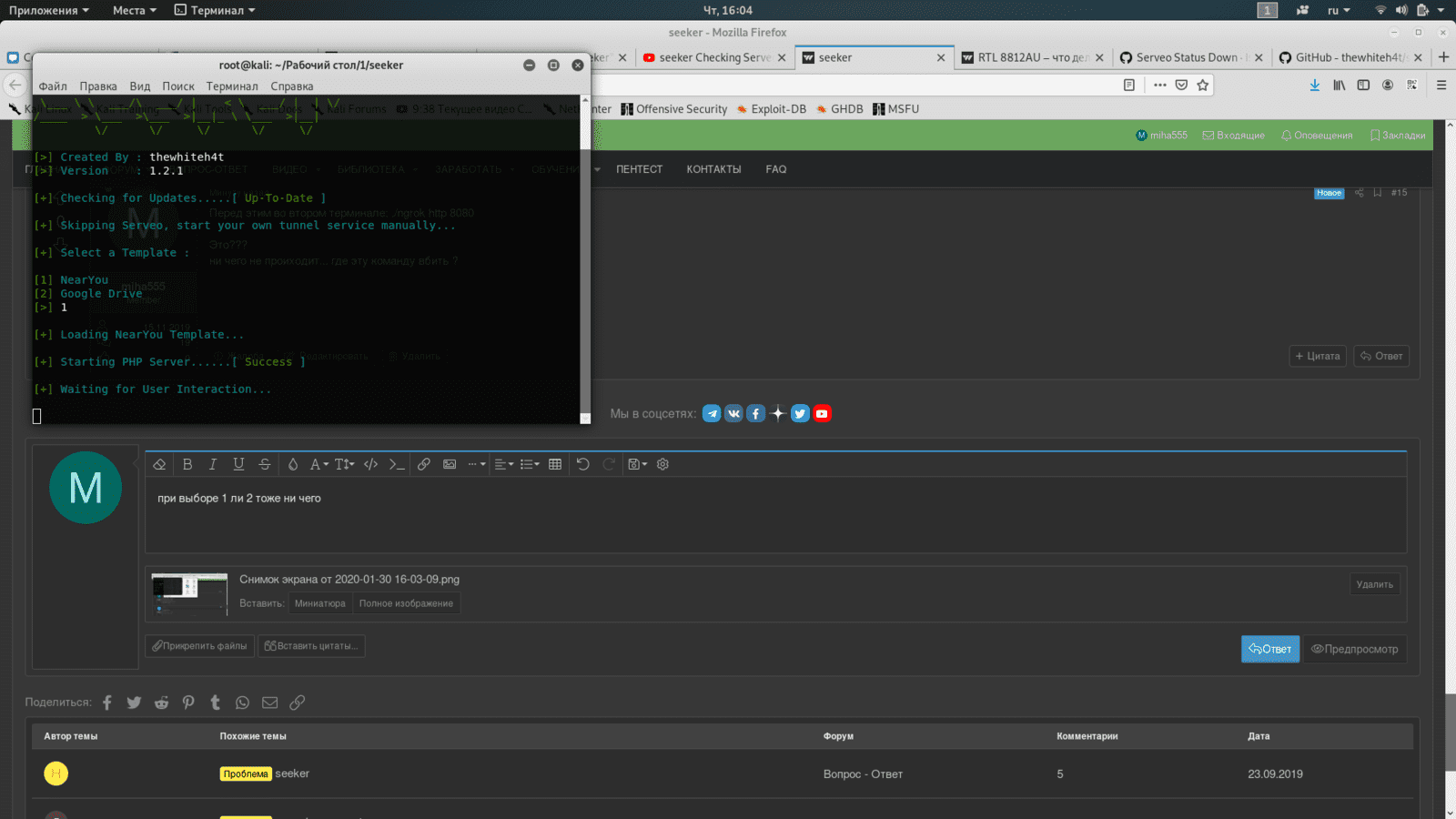This screenshot has width=1456, height=819.
Task: Open Оповещения alerts in forum header
Action: pos(1317,136)
